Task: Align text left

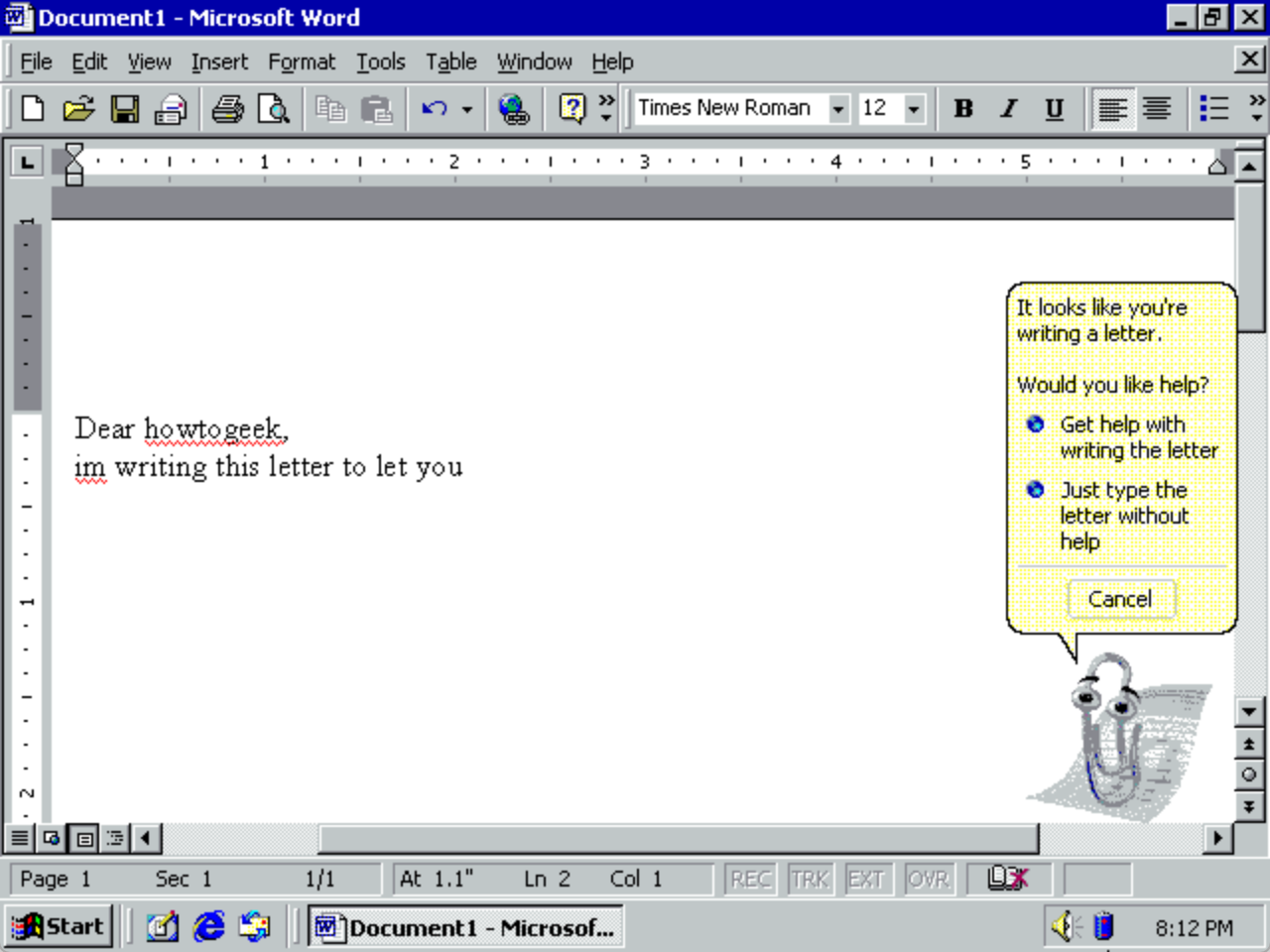Action: click(x=1112, y=108)
